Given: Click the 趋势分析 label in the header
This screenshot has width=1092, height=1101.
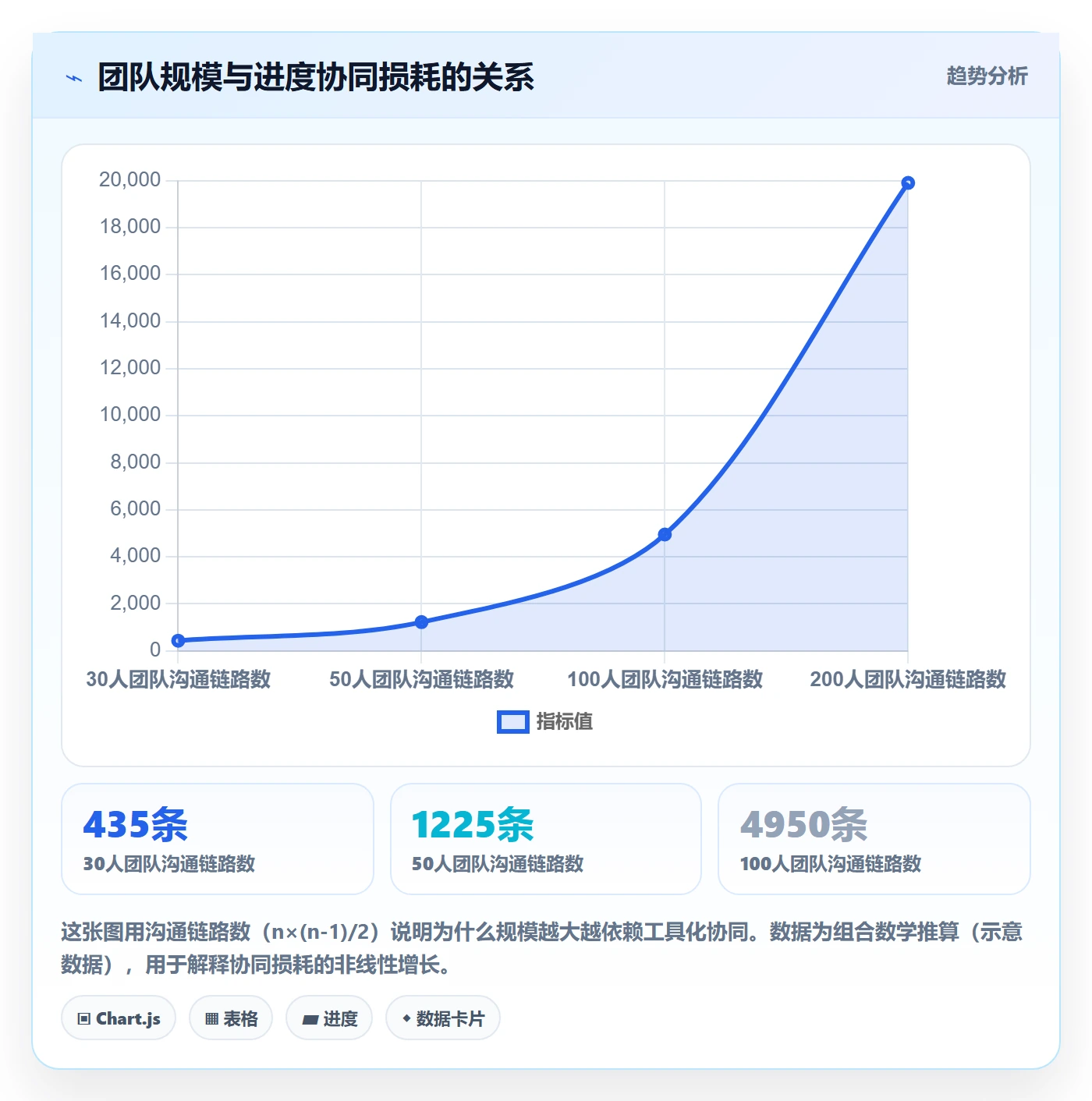Looking at the screenshot, I should (987, 76).
